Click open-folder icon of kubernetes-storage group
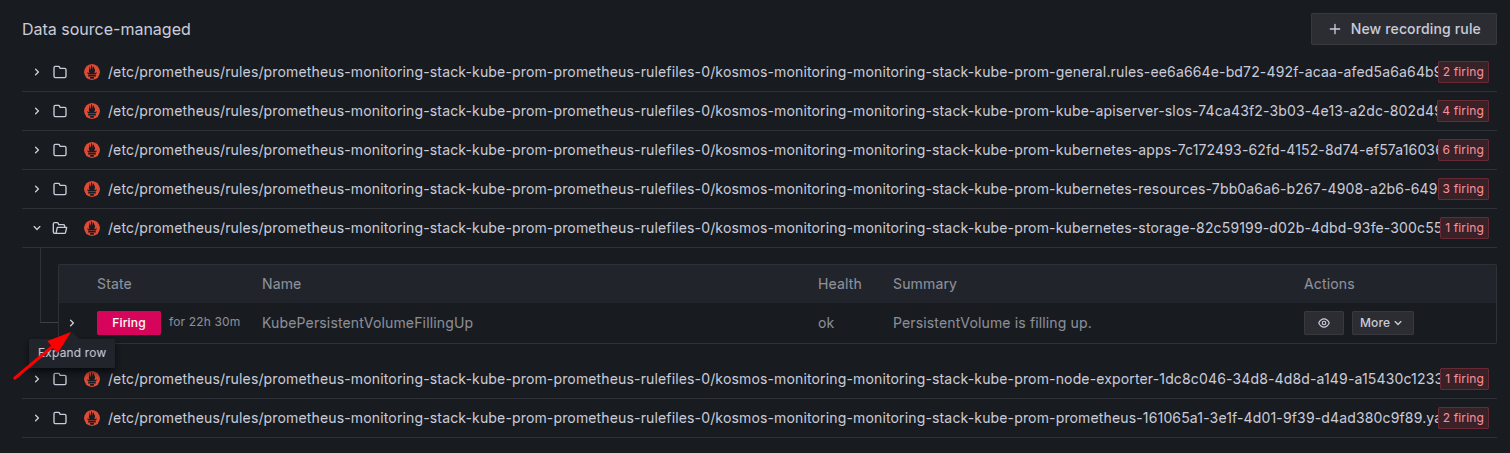This screenshot has height=453, width=1510. 60,228
